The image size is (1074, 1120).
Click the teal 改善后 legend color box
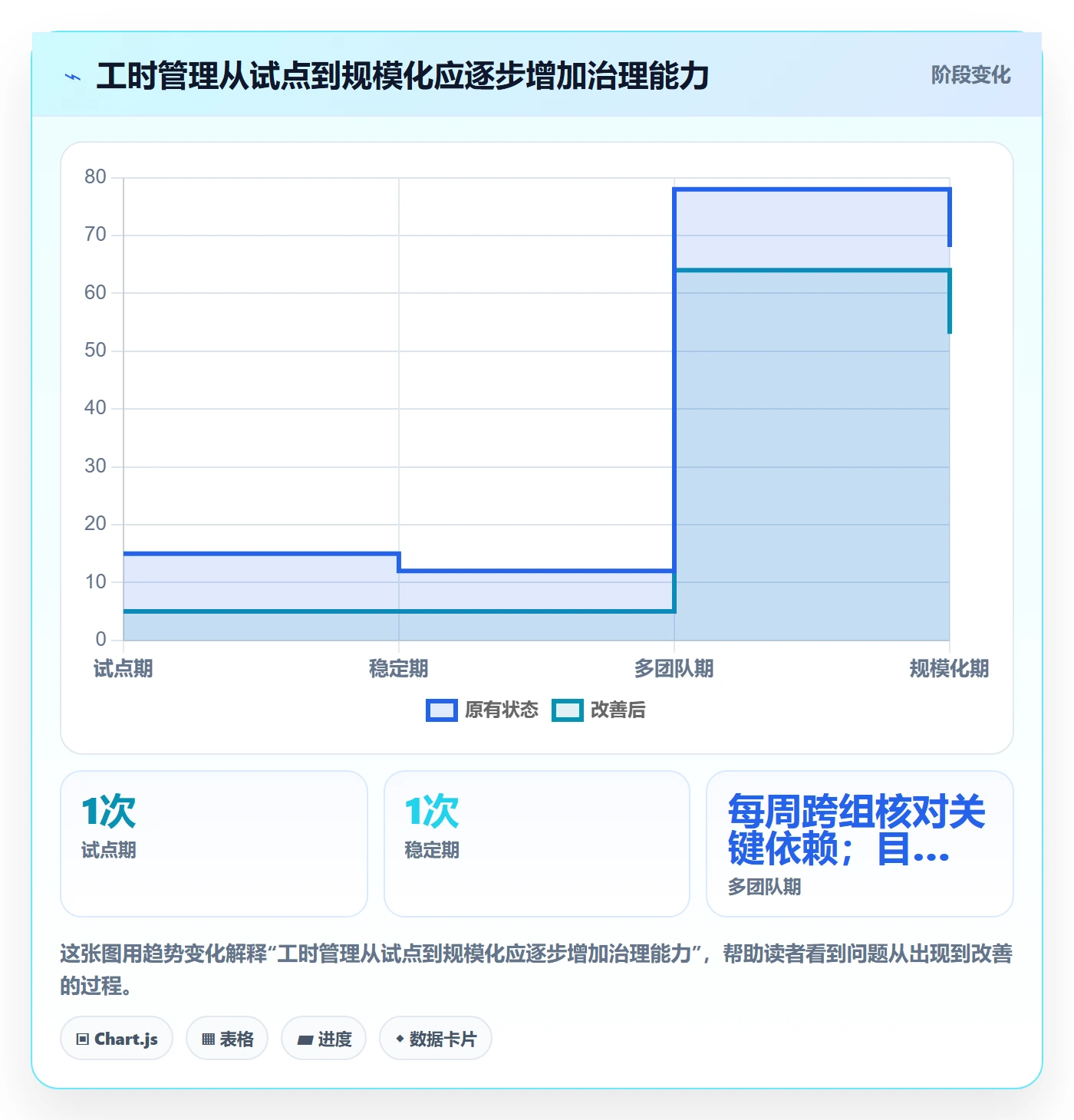[568, 710]
